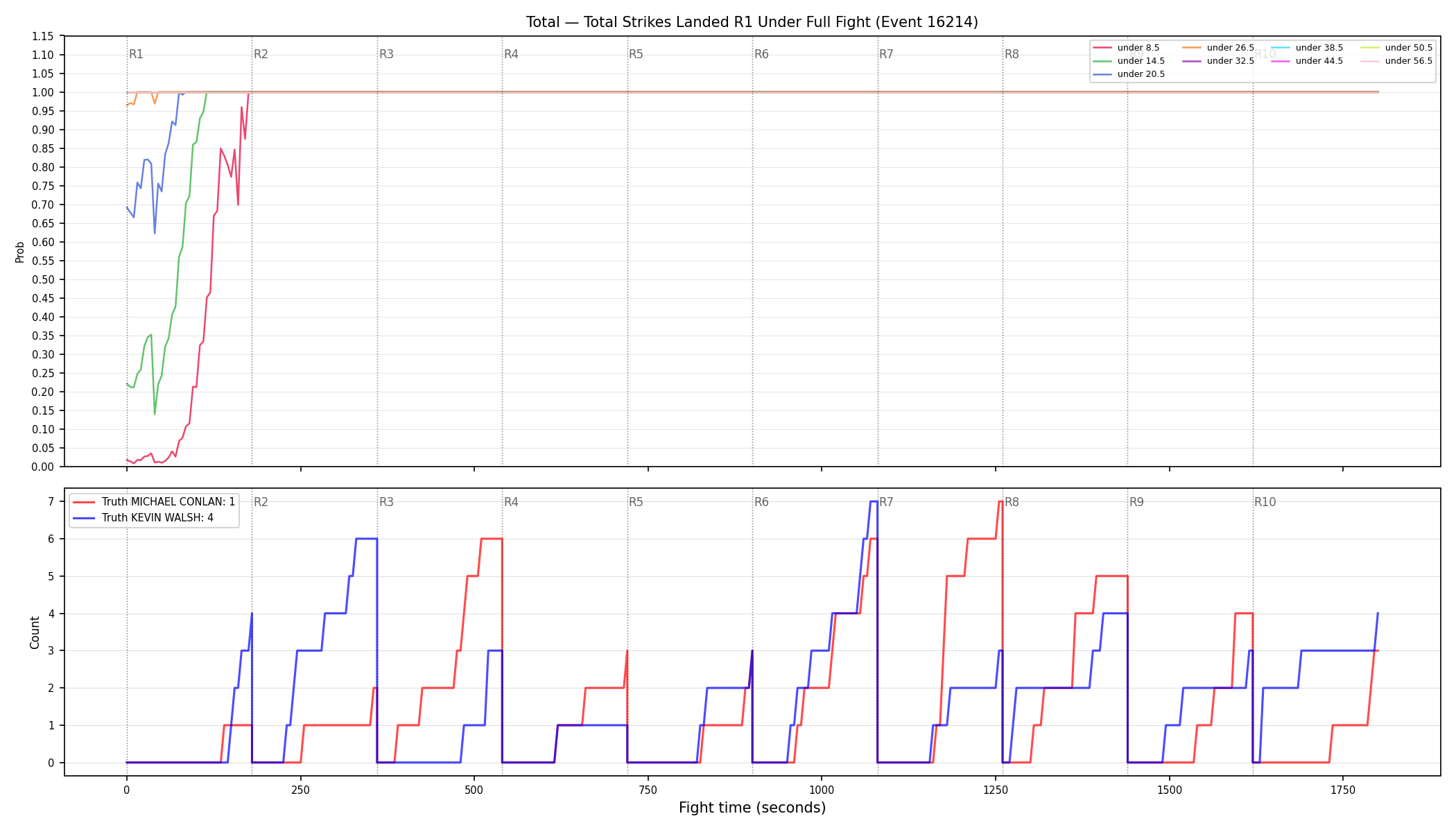Select the 'under 50.5' legend label
Viewport: 1456px width, 832px height.
(1409, 48)
